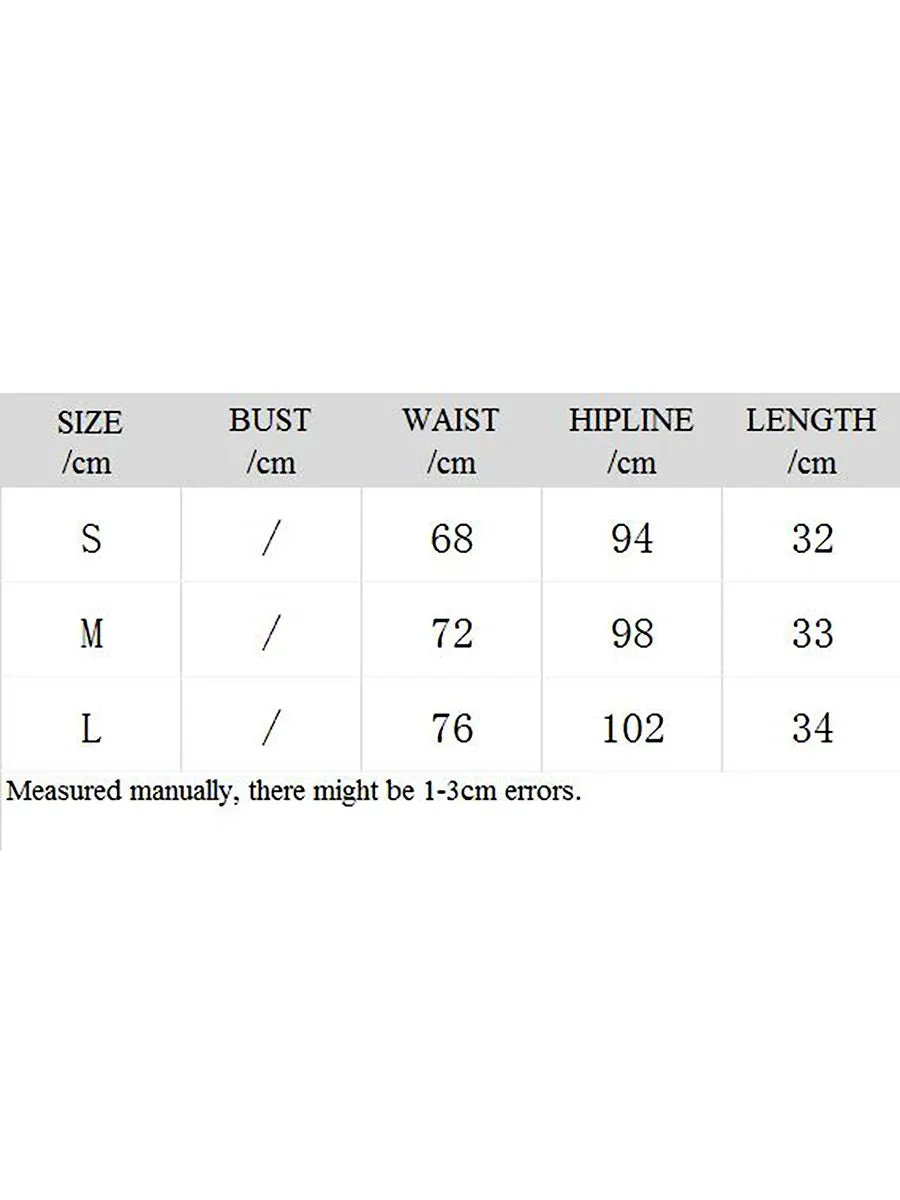Click the "Measured manually" note text
Image resolution: width=900 pixels, height=1200 pixels.
point(293,793)
